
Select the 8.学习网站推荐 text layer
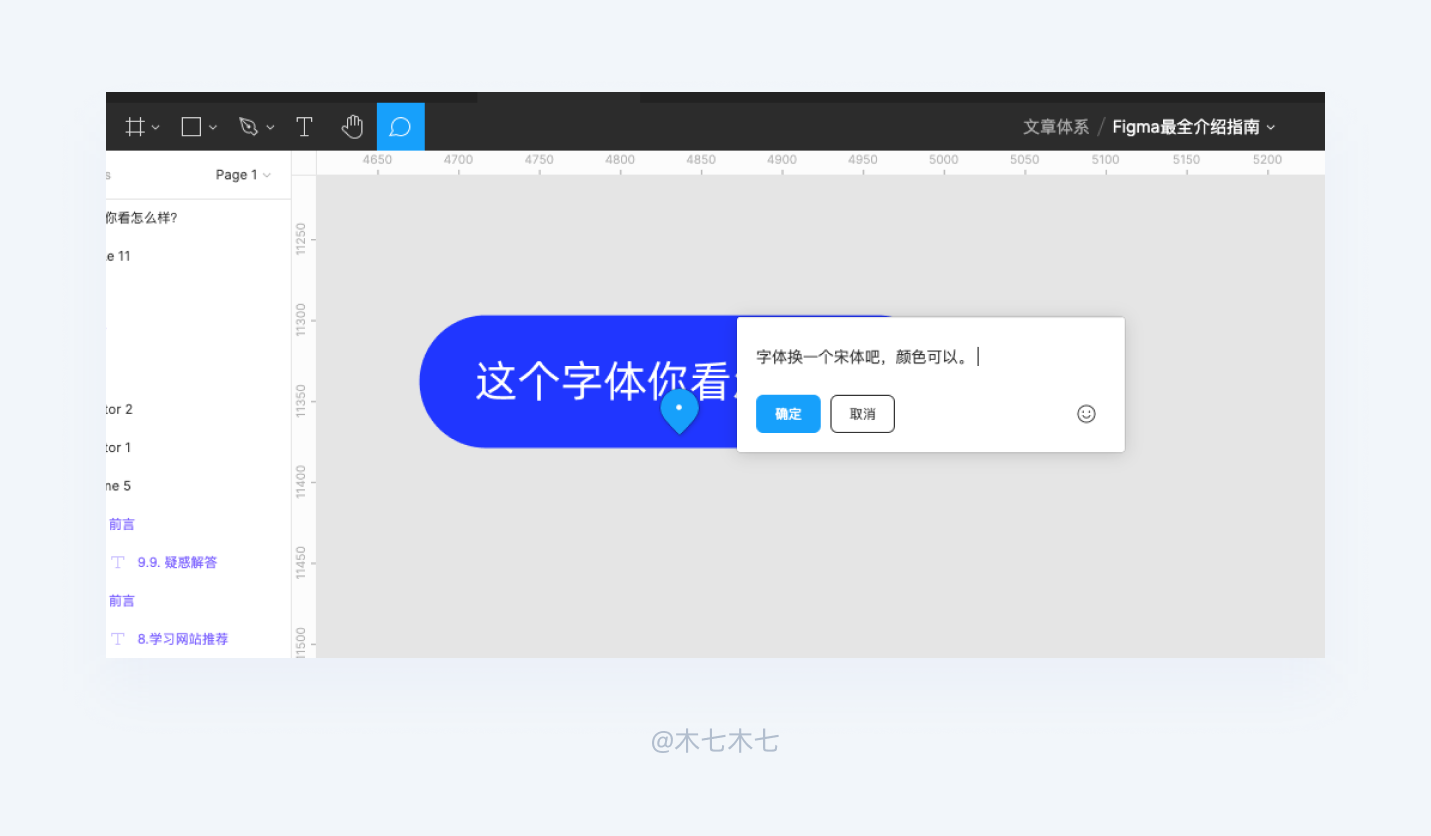coord(182,638)
